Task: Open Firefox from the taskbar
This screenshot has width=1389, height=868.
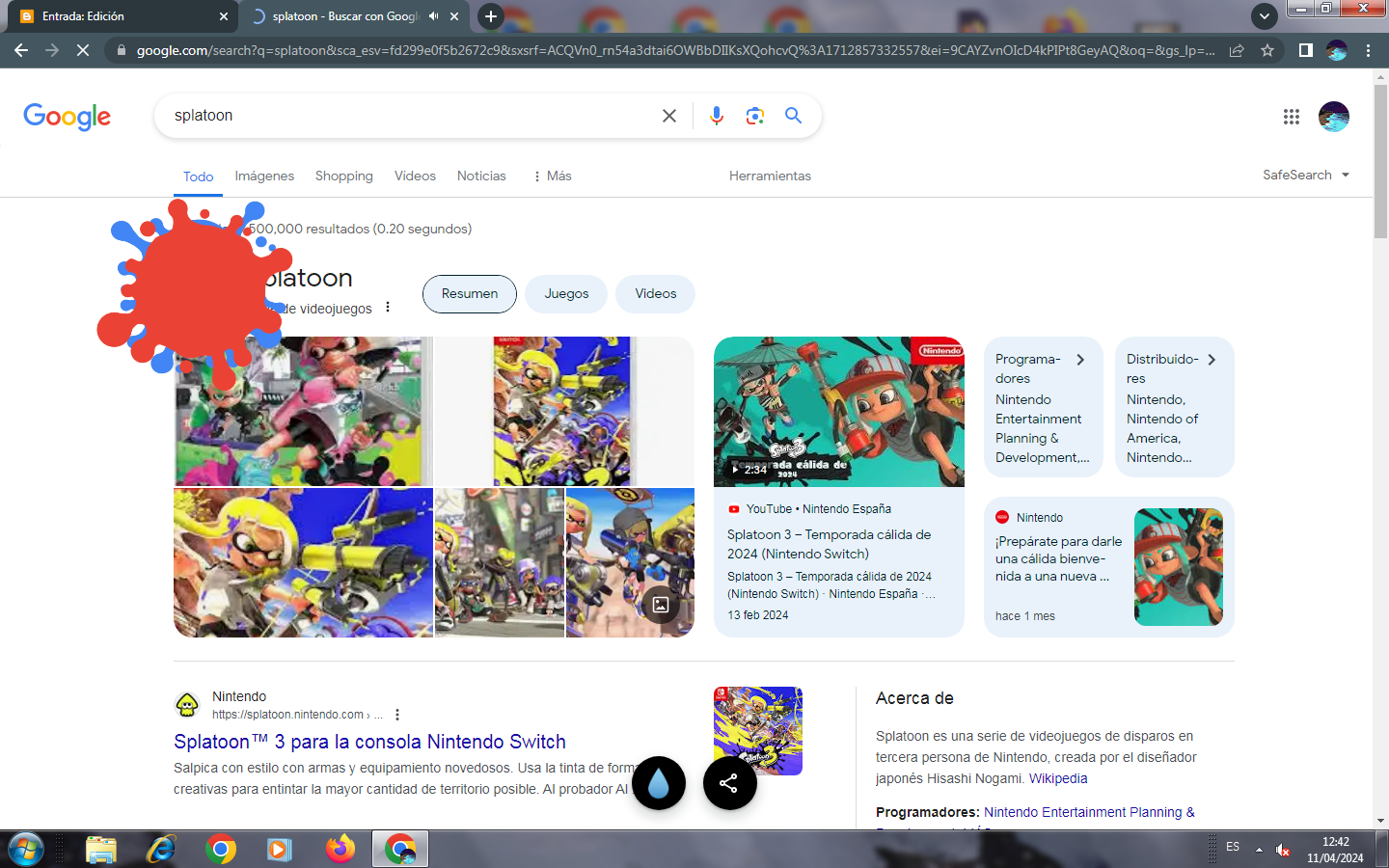Action: click(x=340, y=850)
